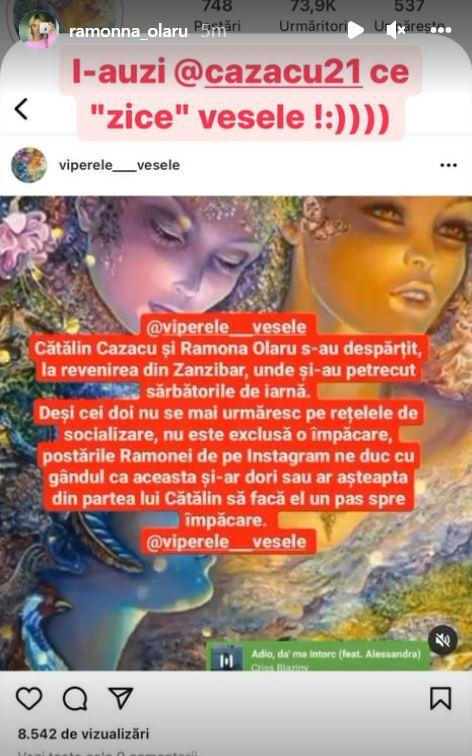Image resolution: width=472 pixels, height=756 pixels.
Task: Open ramonna_olaru username link
Action: 128,31
